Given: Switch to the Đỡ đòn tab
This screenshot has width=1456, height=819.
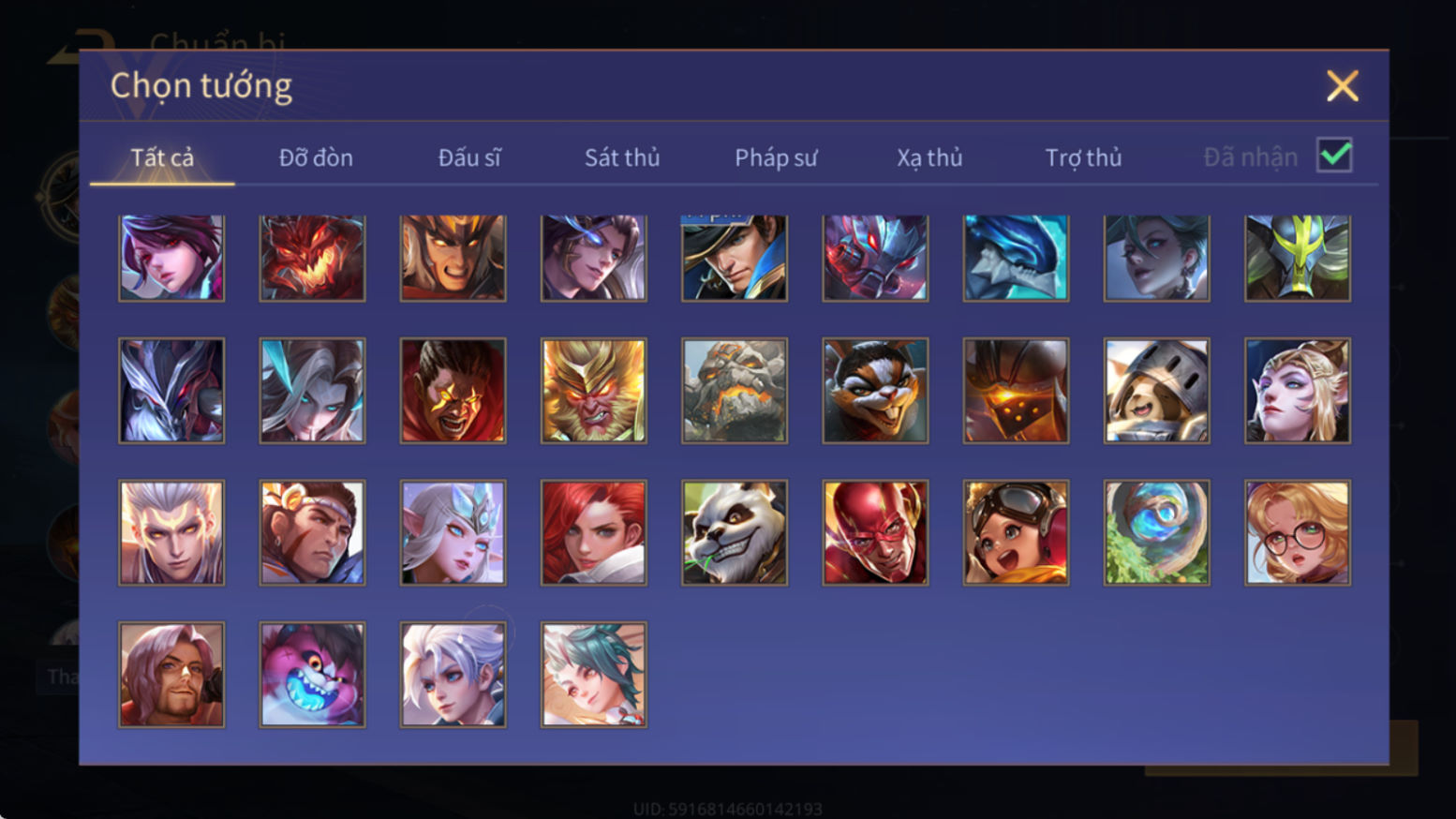Looking at the screenshot, I should (x=316, y=157).
